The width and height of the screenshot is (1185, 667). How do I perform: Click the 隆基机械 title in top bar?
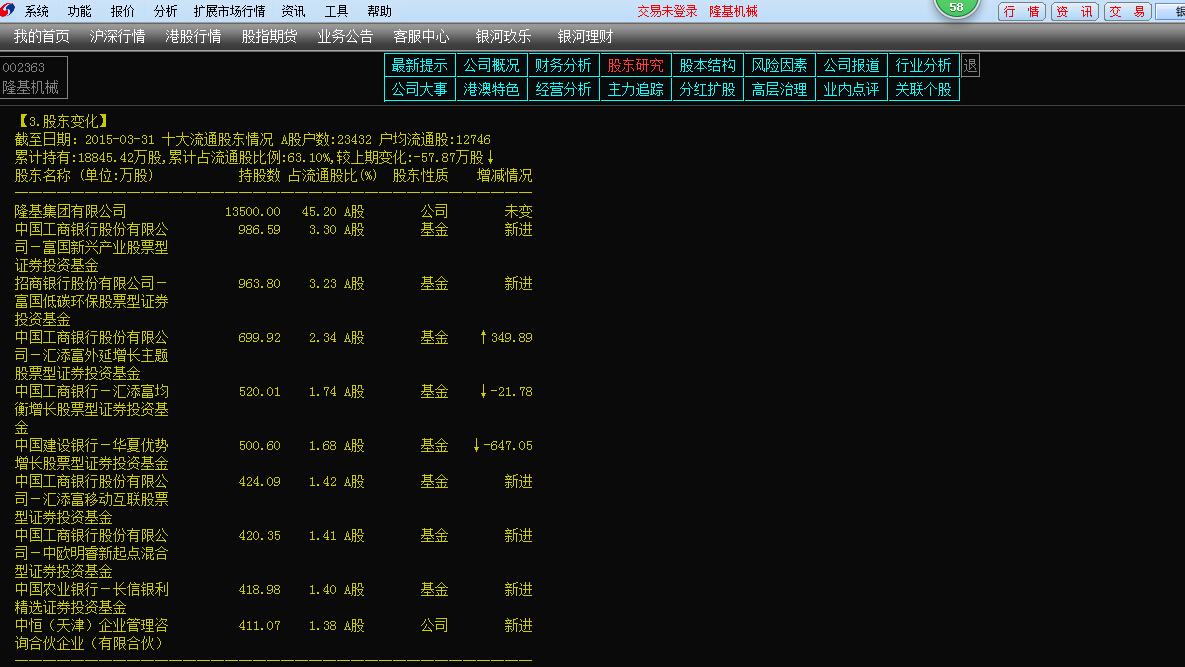[x=733, y=11]
